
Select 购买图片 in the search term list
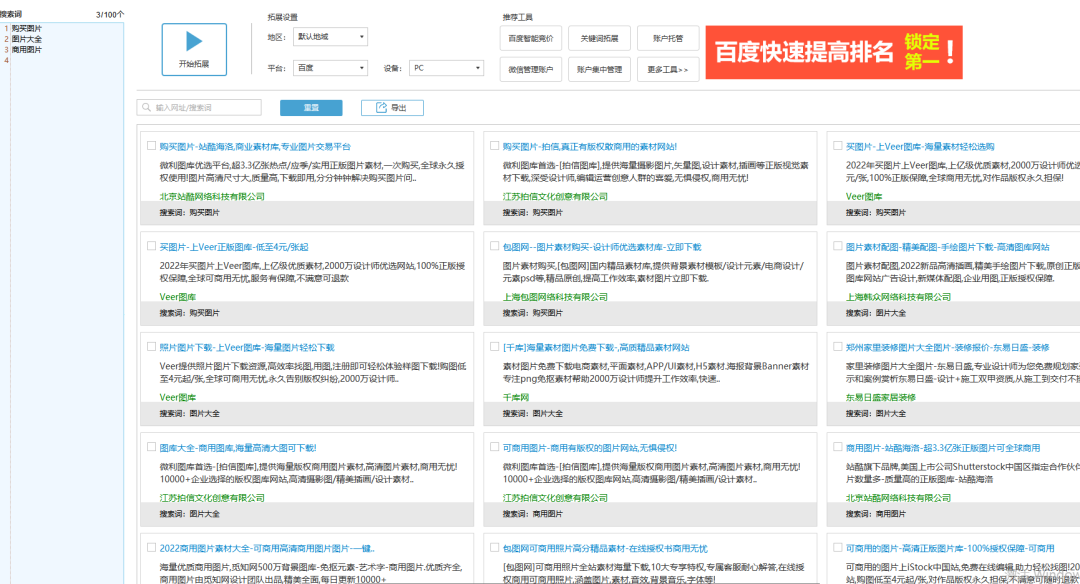pyautogui.click(x=27, y=28)
